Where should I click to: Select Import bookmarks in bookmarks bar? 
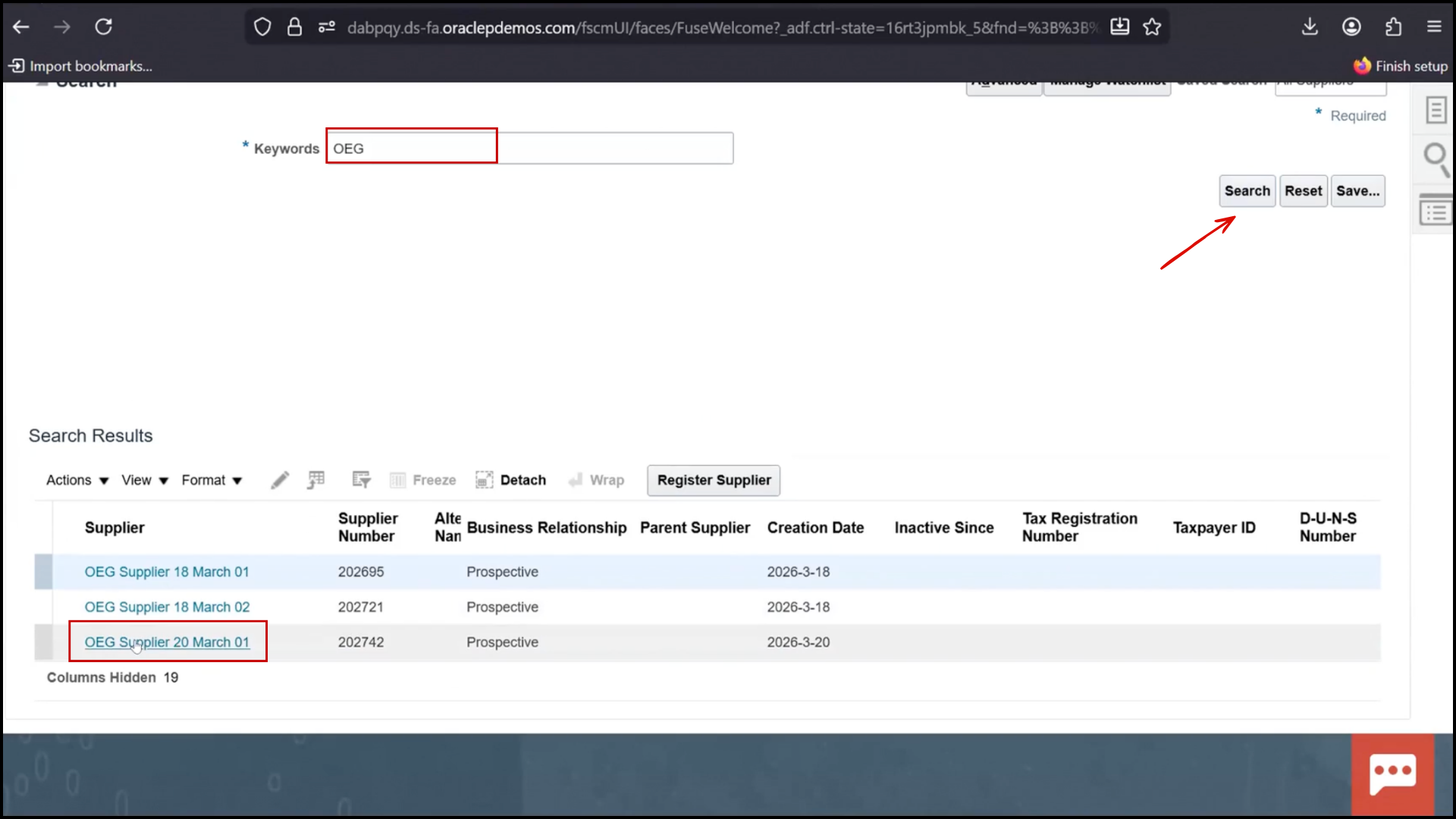[x=79, y=66]
